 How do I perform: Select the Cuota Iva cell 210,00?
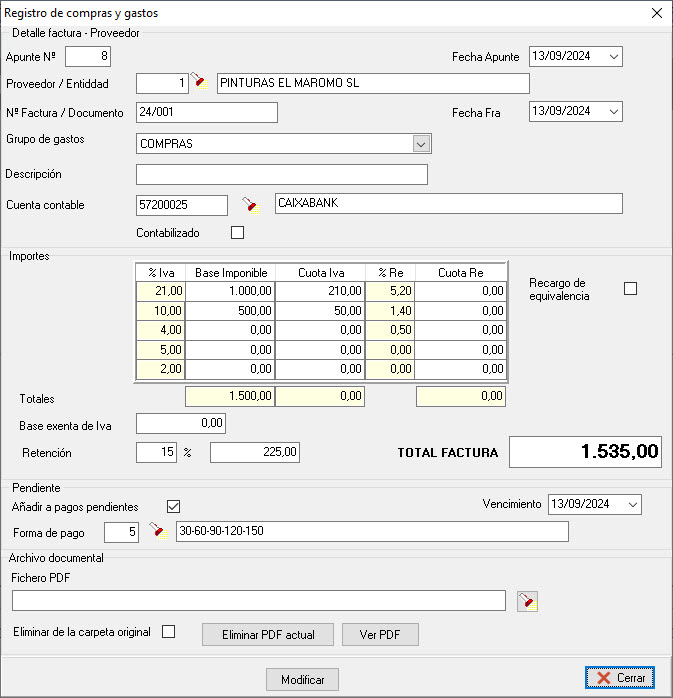point(320,291)
